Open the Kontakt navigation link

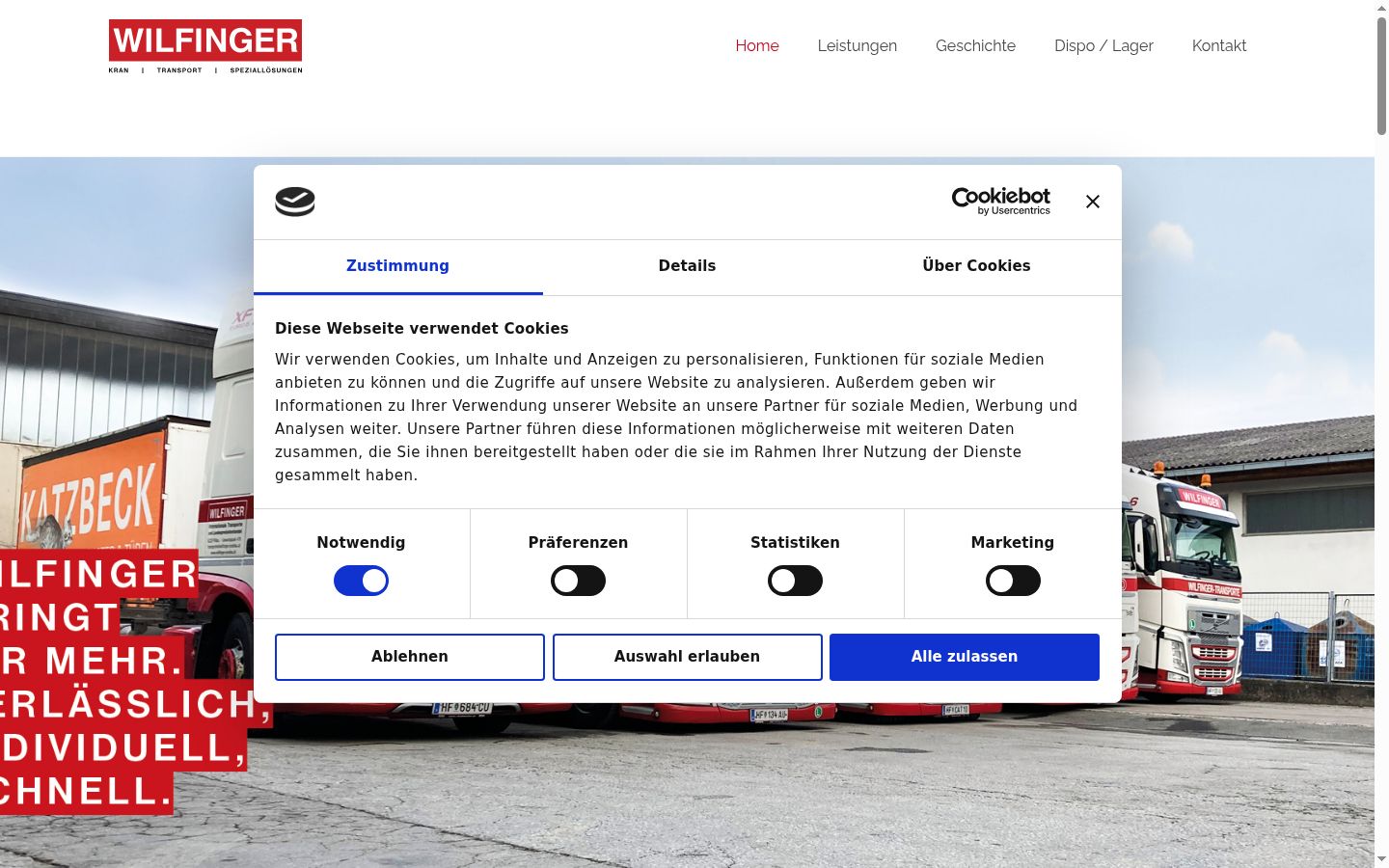pyautogui.click(x=1219, y=45)
